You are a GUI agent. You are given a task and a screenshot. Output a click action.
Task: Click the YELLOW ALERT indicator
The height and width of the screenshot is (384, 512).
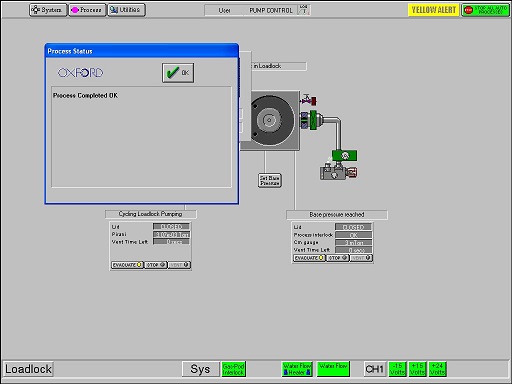click(433, 10)
